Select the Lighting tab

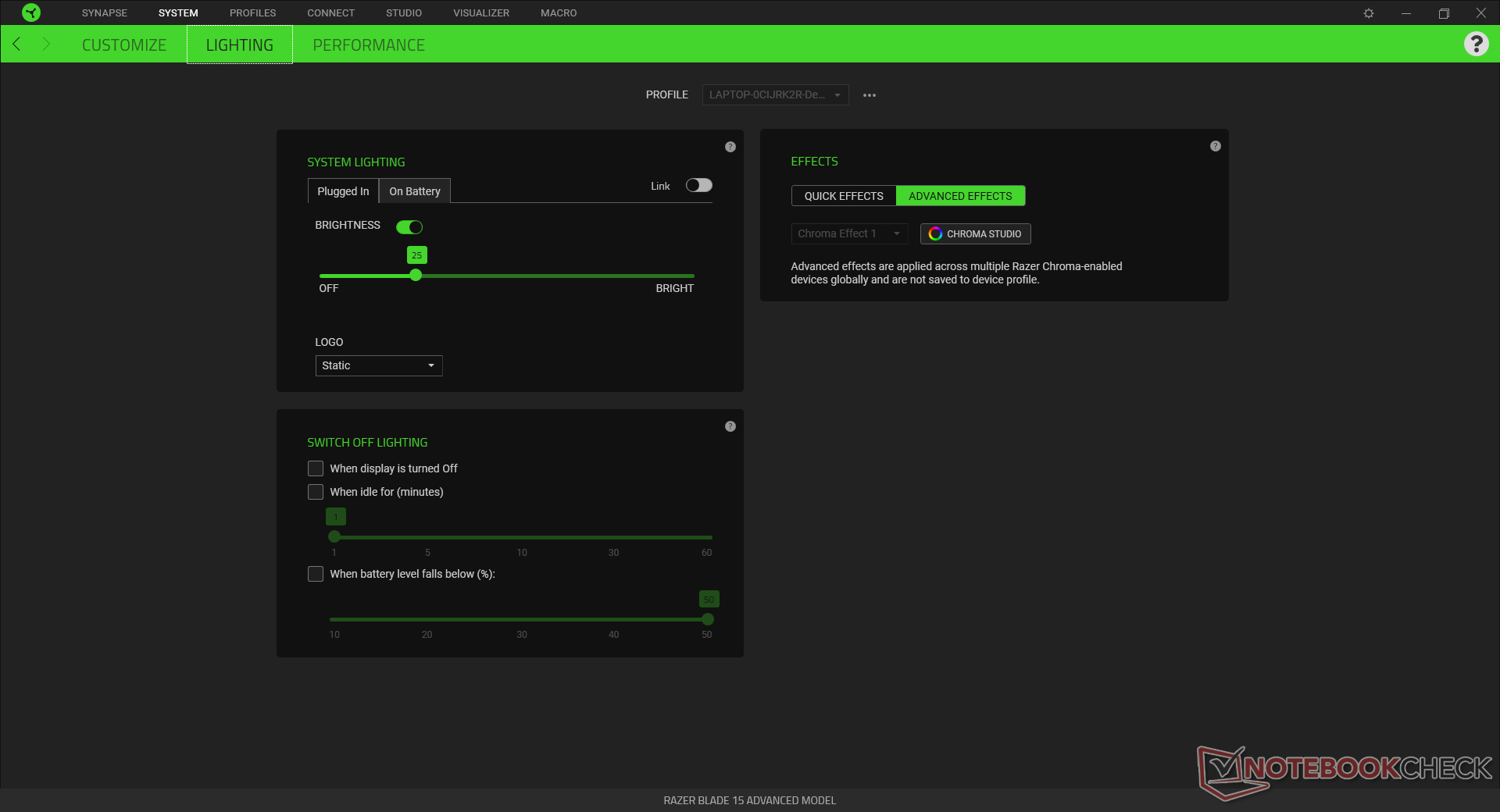[x=240, y=45]
